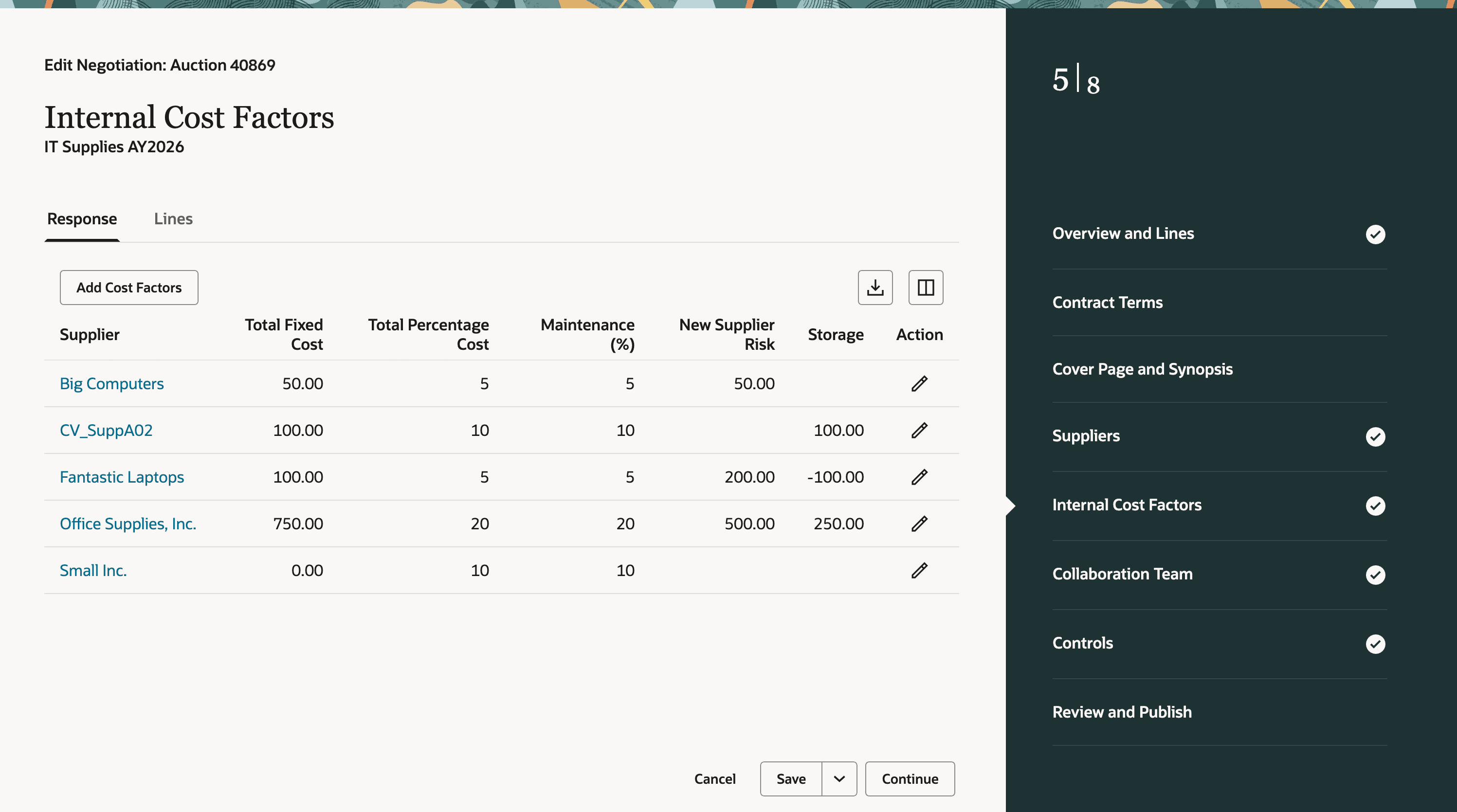
Task: Select the Response tab
Action: click(82, 219)
